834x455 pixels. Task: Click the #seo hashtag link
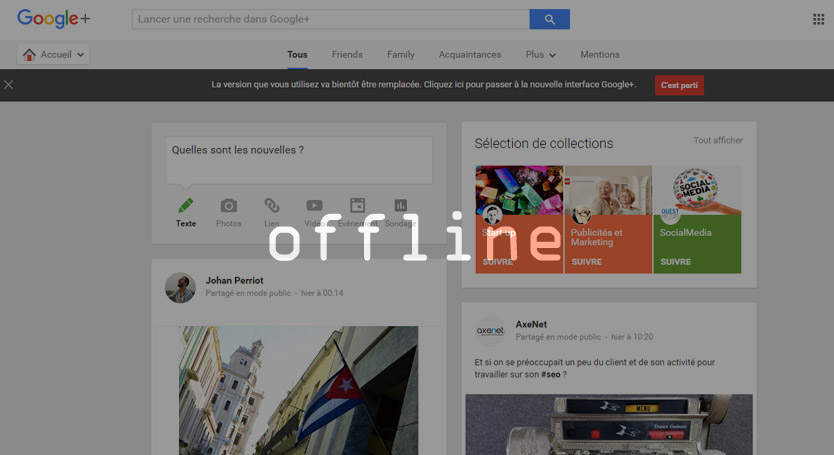551,375
